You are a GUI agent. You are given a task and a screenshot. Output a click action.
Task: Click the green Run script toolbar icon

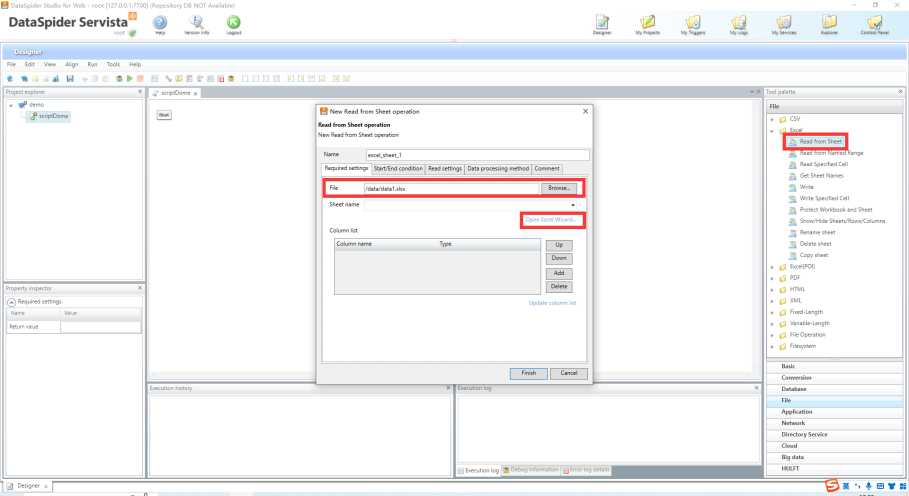(x=130, y=78)
